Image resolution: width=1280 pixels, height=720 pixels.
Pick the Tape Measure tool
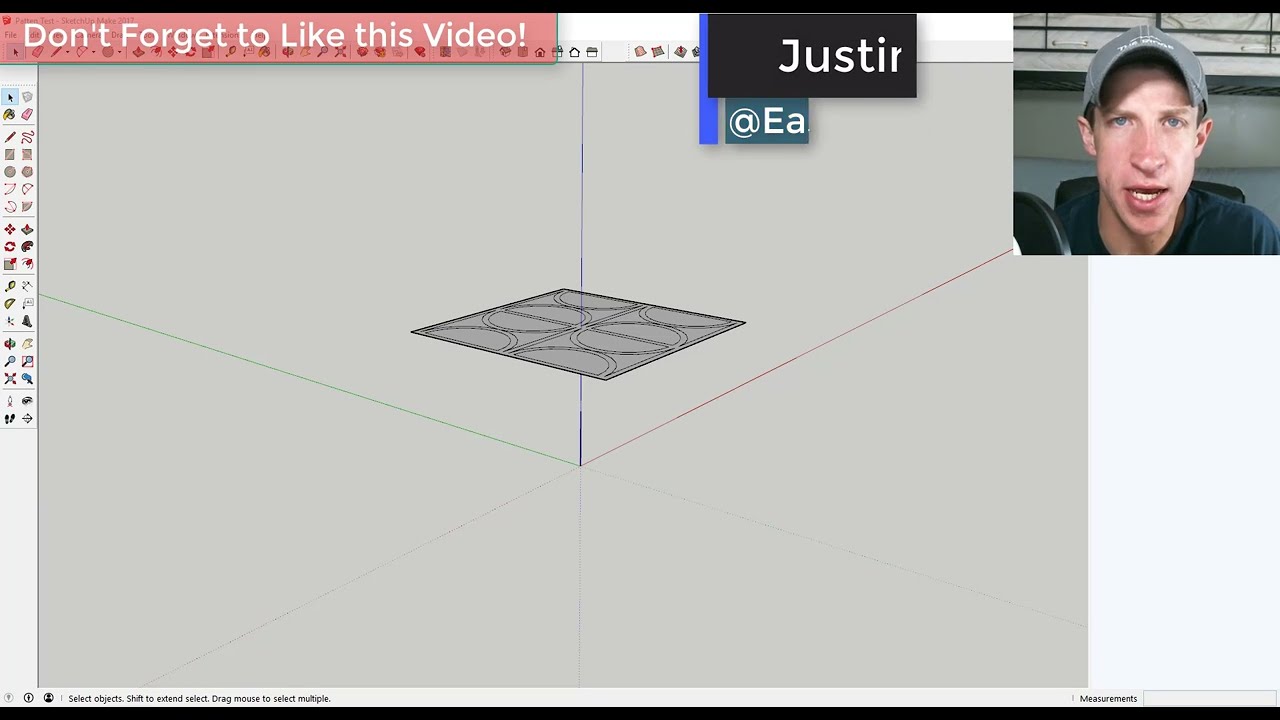[10, 286]
